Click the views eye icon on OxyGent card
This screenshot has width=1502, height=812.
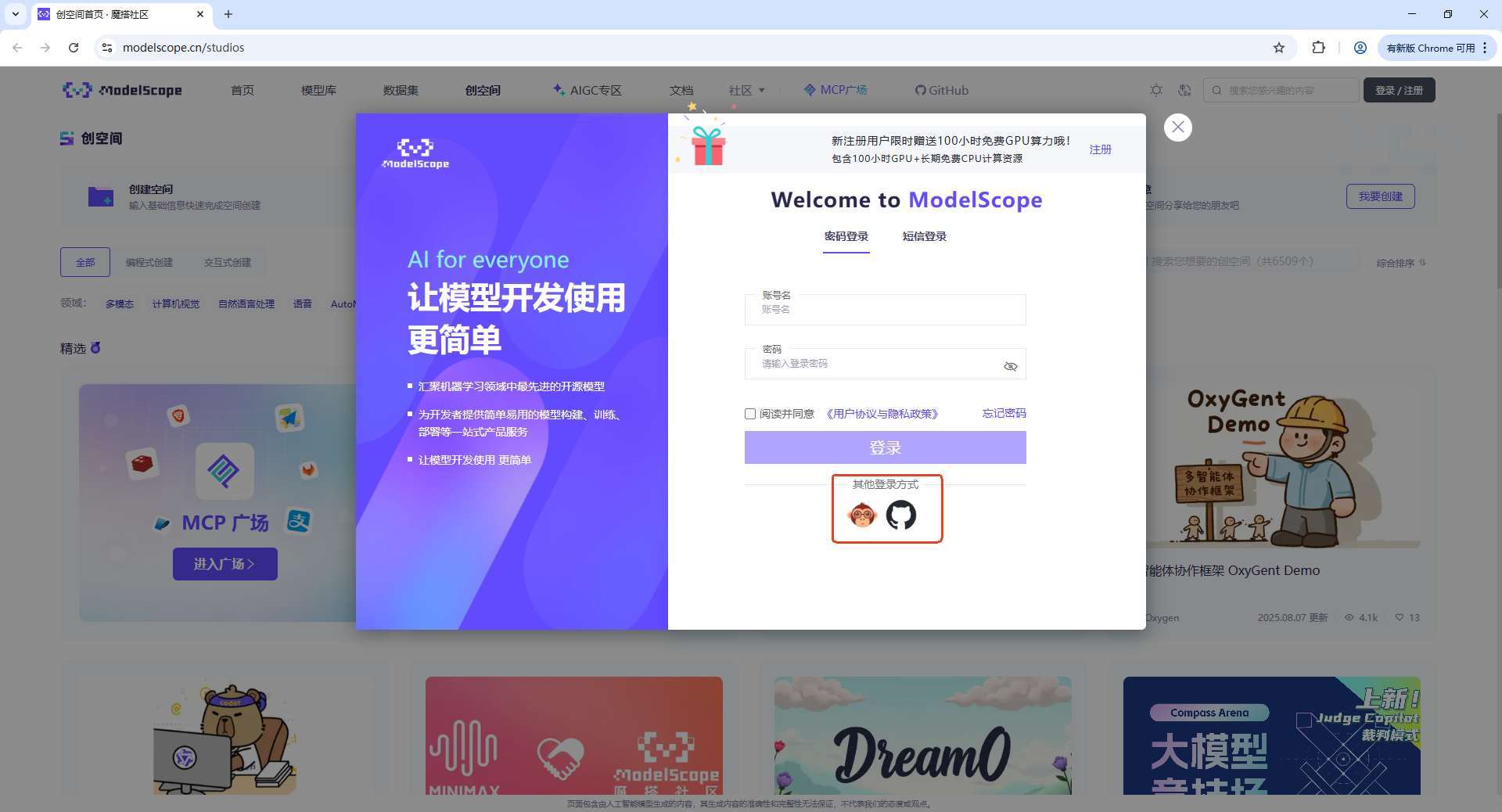[1349, 617]
